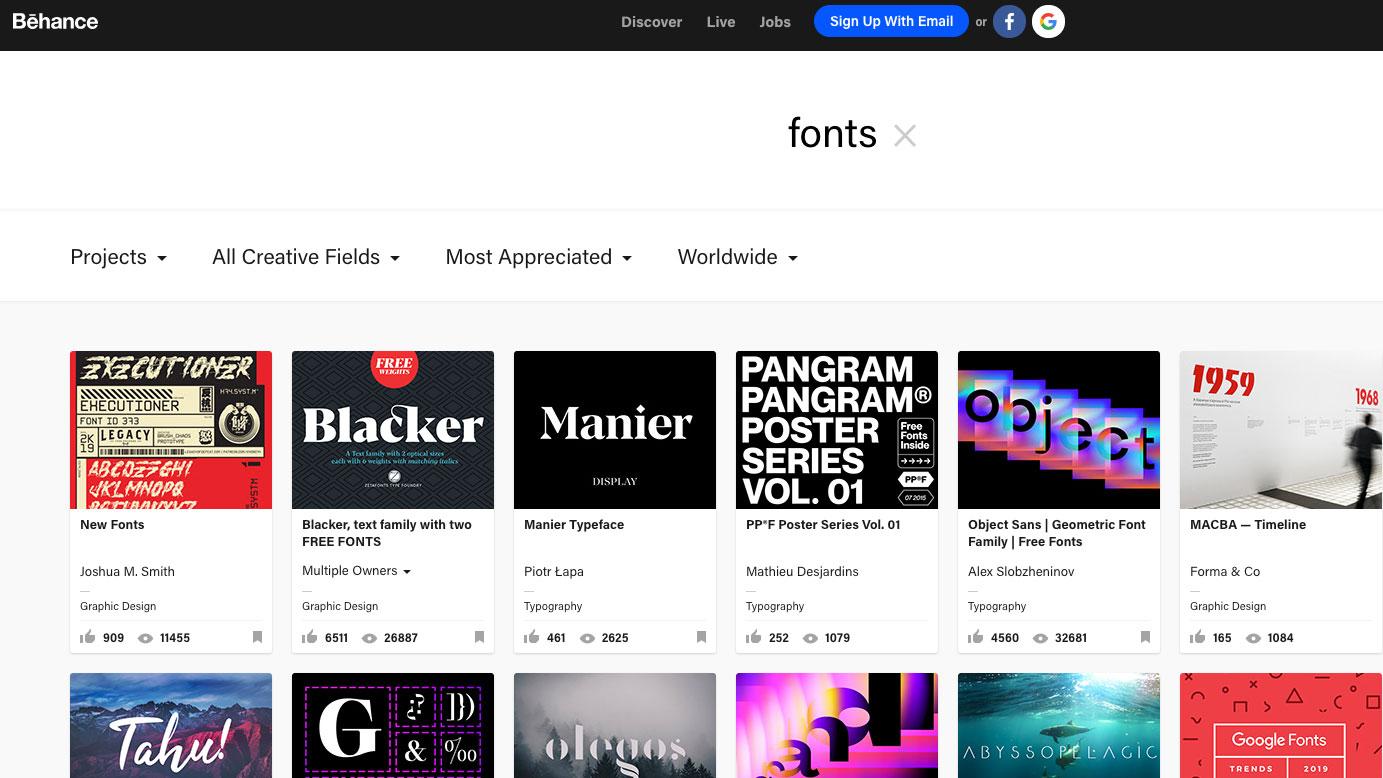Open Jobs in the top navigation

tap(775, 22)
